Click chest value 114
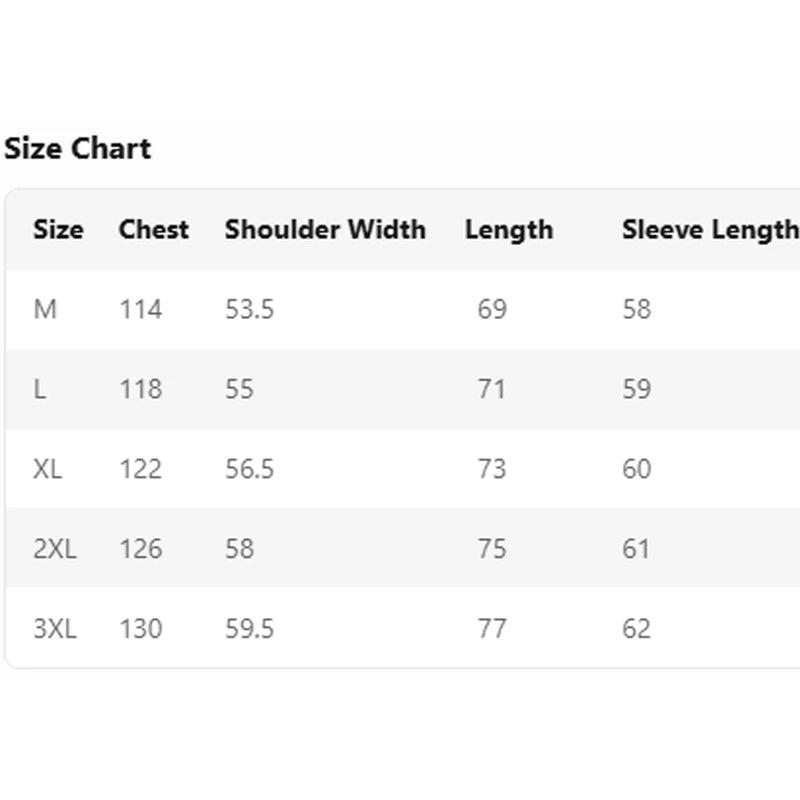The image size is (800, 800). pyautogui.click(x=140, y=310)
